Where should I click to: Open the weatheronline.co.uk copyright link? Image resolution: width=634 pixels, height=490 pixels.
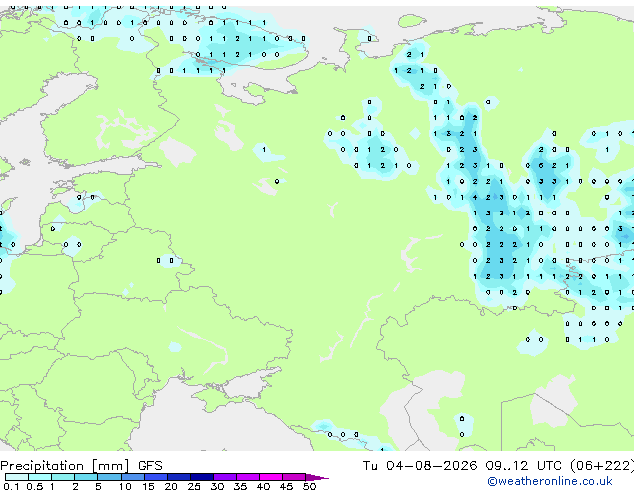click(x=550, y=481)
